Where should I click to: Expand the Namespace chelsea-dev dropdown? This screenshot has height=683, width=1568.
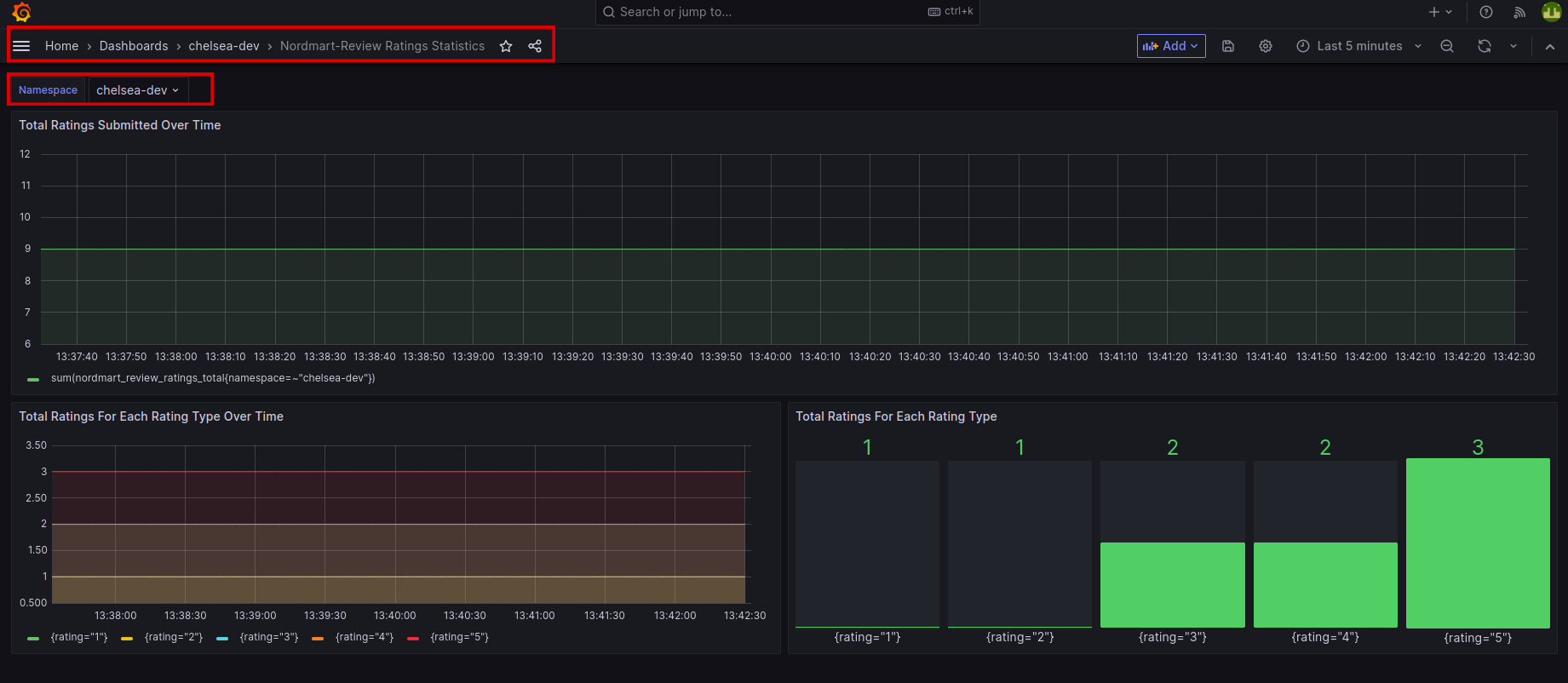tap(137, 90)
